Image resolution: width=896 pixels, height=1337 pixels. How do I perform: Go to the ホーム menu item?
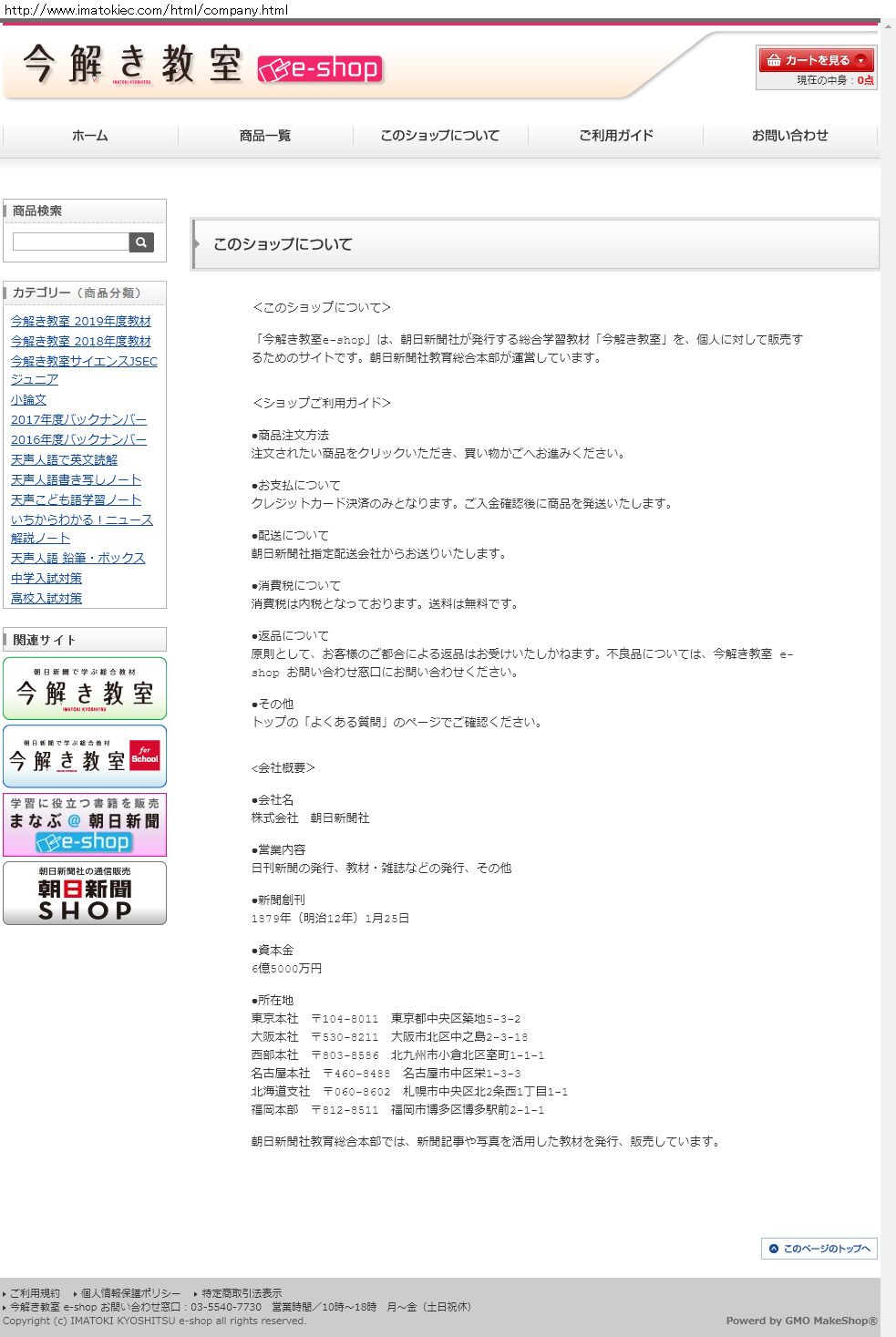pyautogui.click(x=90, y=135)
